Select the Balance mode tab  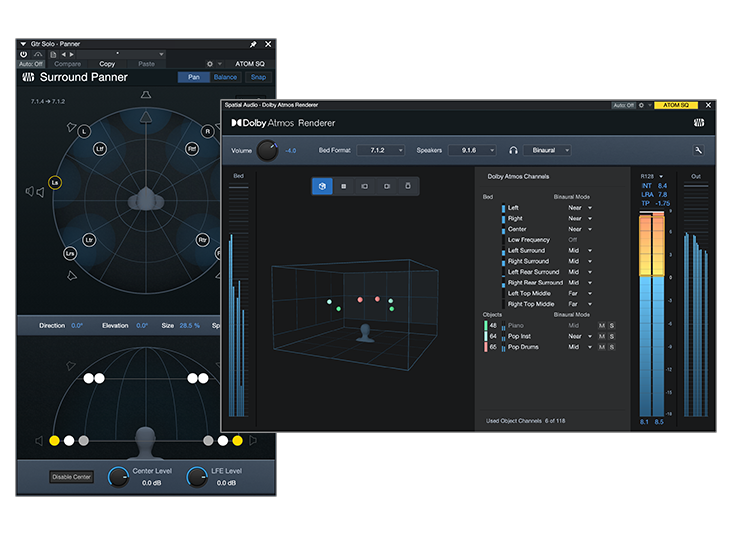(x=225, y=77)
